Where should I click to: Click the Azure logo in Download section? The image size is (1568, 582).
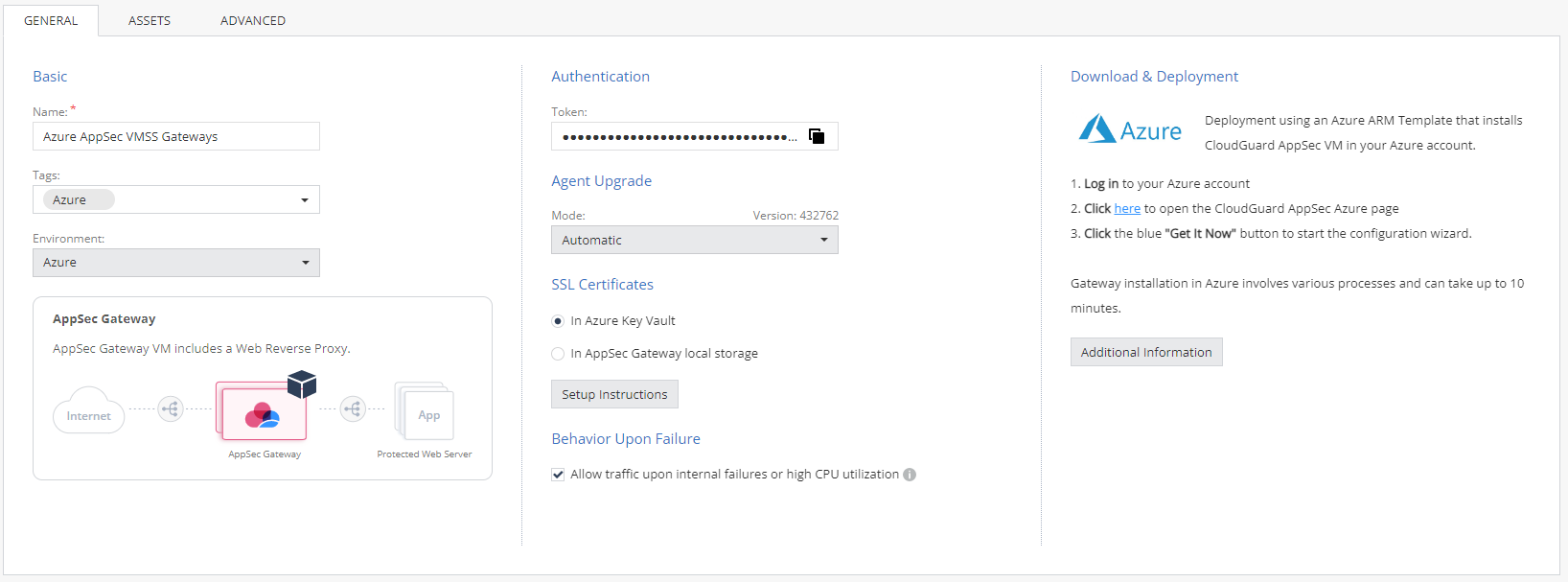[1131, 129]
